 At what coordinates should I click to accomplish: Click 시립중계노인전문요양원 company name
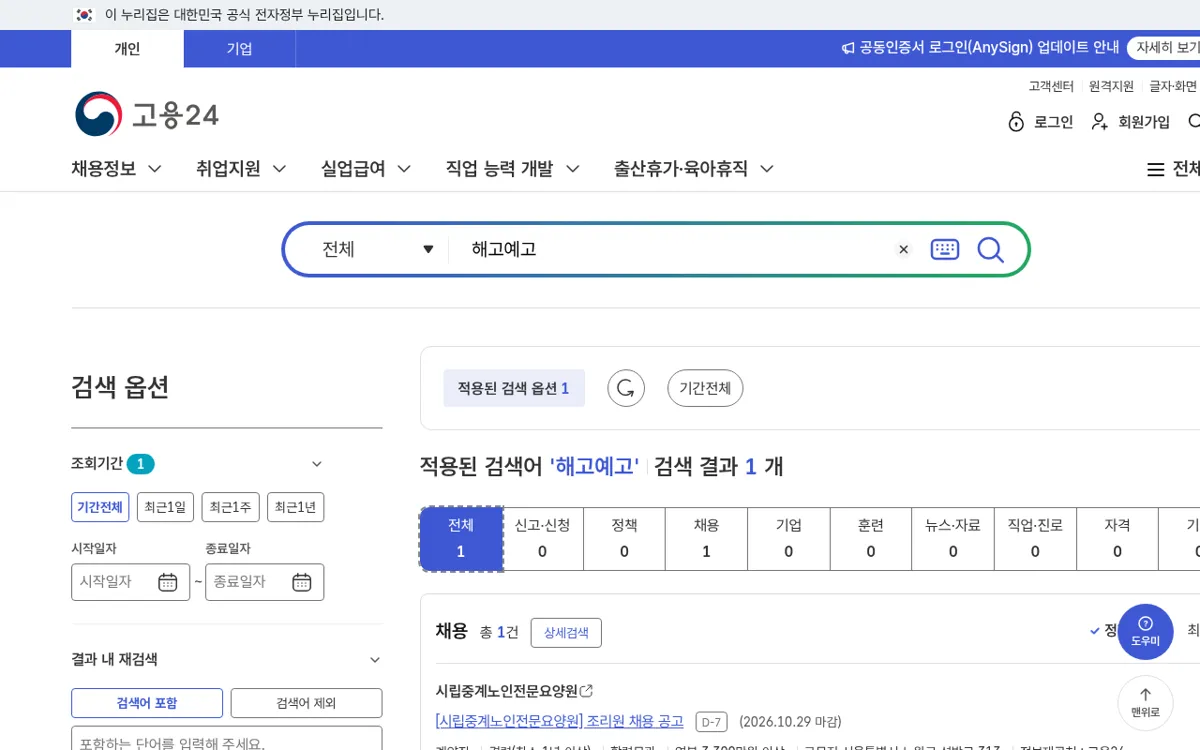coord(507,691)
